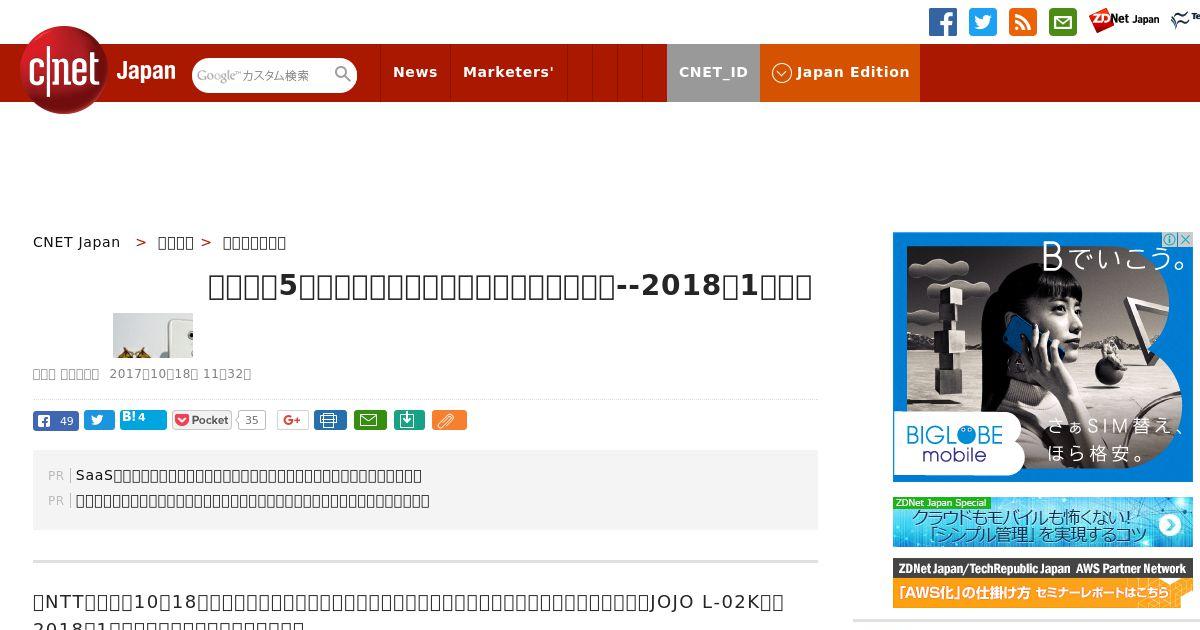Image resolution: width=1200 pixels, height=630 pixels.
Task: Click the green newsletter mail icon in header
Action: tap(1063, 22)
